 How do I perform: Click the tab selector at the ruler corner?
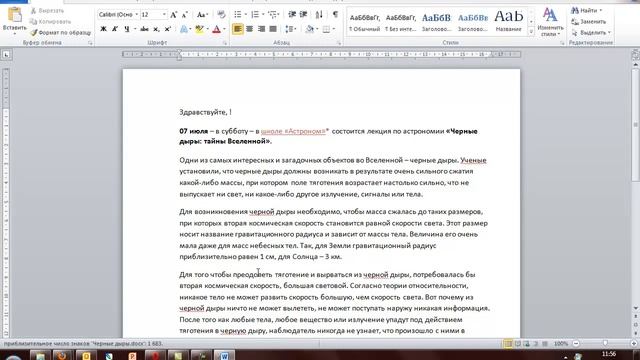tap(6, 55)
